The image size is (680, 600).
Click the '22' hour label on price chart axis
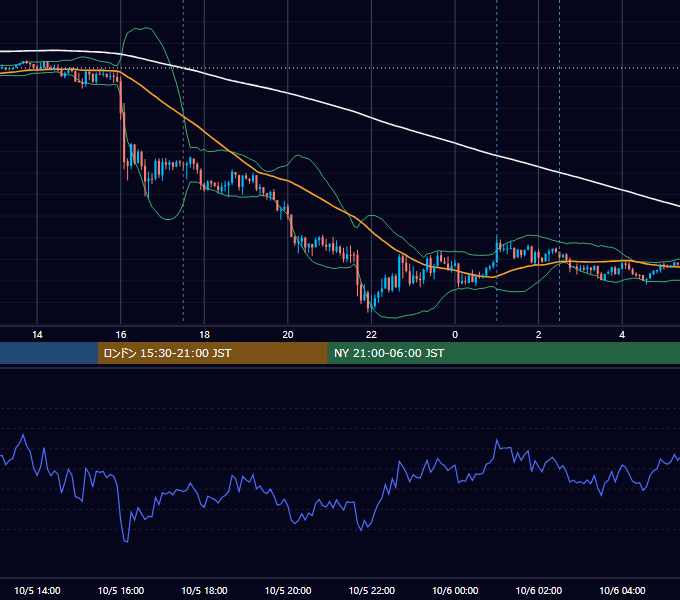point(371,335)
